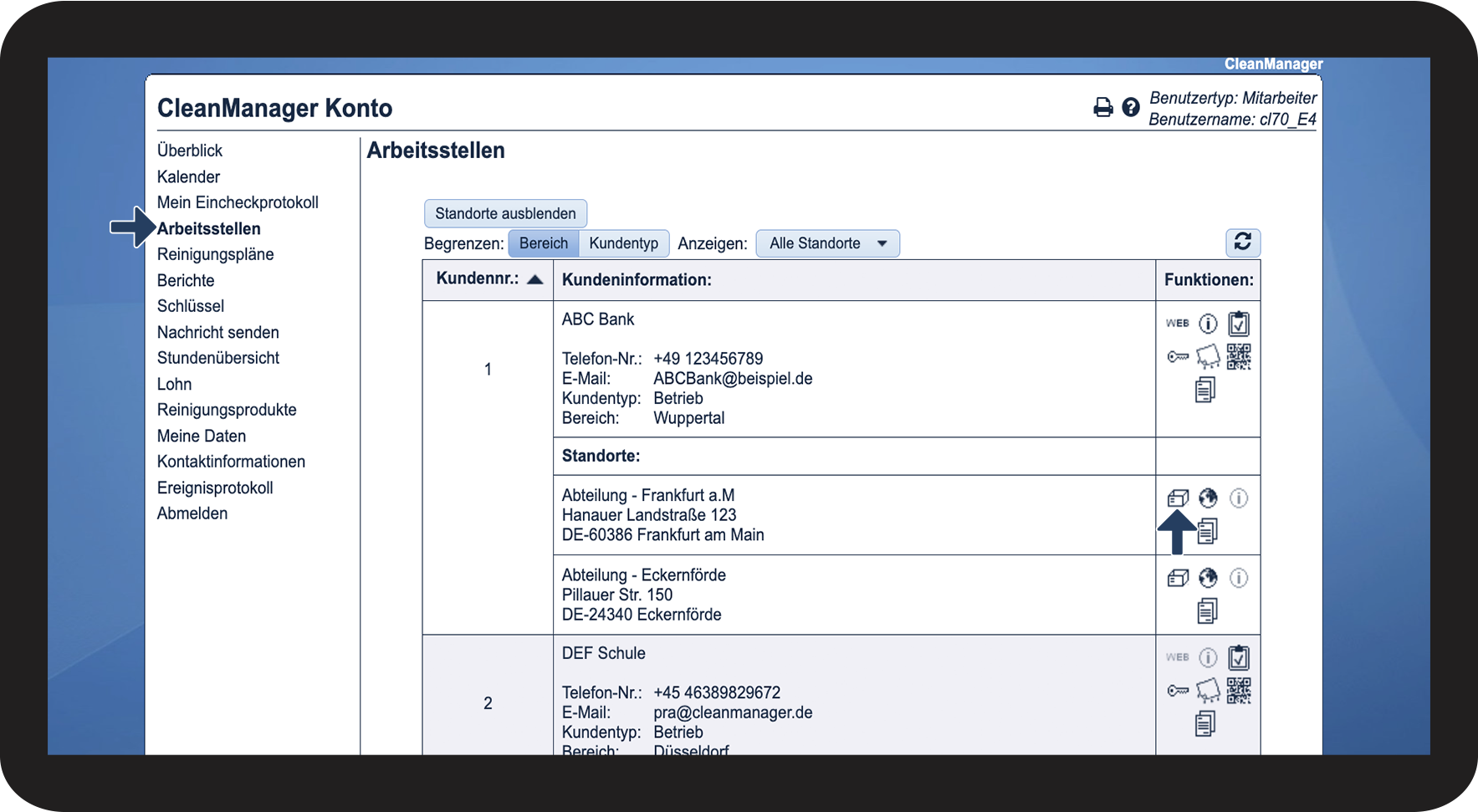Viewport: 1478px width, 812px height.
Task: Open the checklist clipboard icon for ABC Bank
Action: tap(1239, 324)
